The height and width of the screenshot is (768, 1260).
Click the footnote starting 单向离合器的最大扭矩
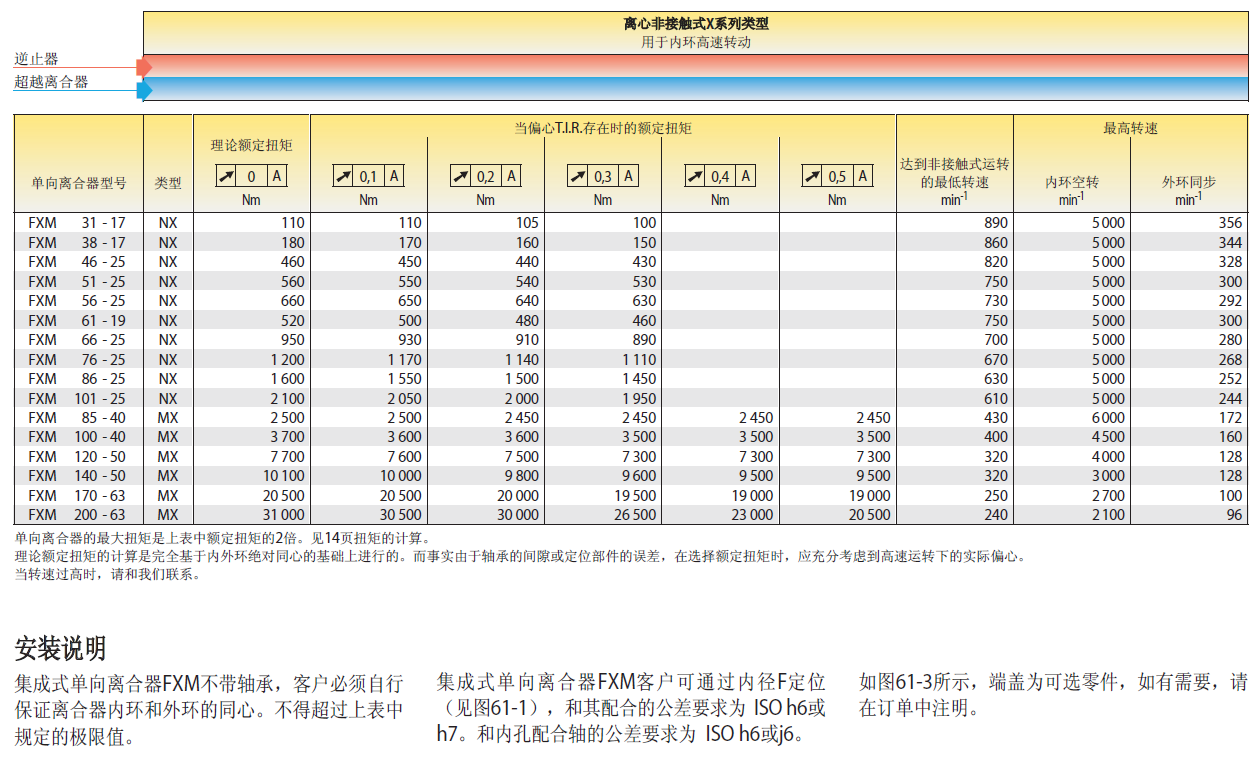tap(222, 538)
